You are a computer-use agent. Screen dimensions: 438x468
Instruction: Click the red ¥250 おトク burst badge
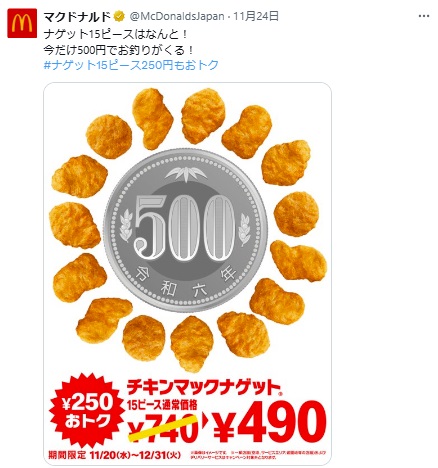(x=87, y=410)
